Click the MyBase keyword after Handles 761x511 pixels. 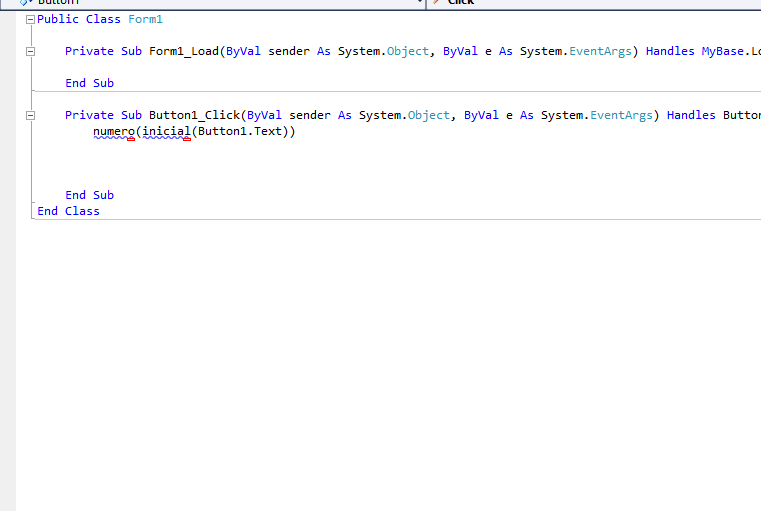(x=722, y=51)
